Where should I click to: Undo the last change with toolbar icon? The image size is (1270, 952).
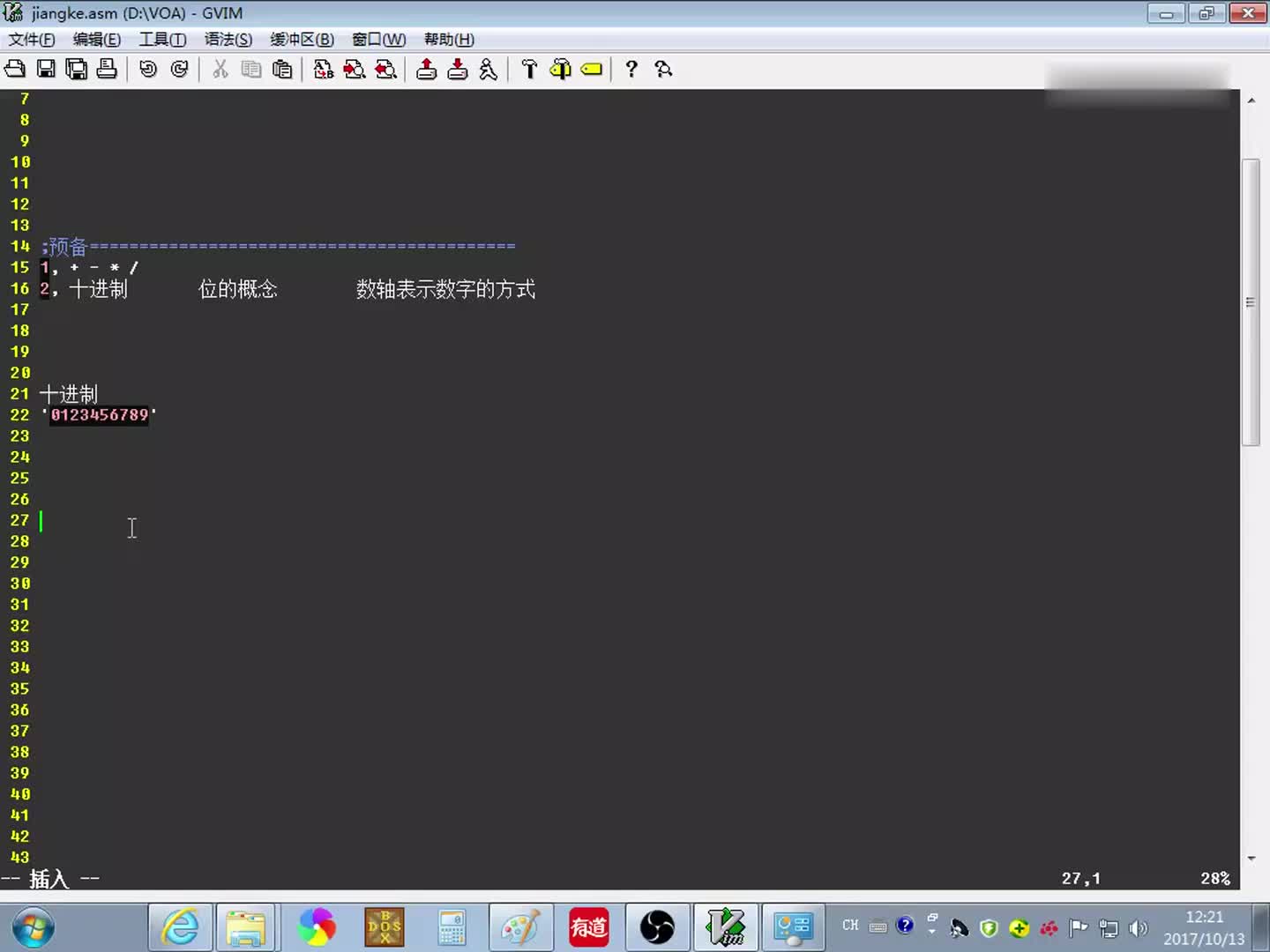(148, 69)
